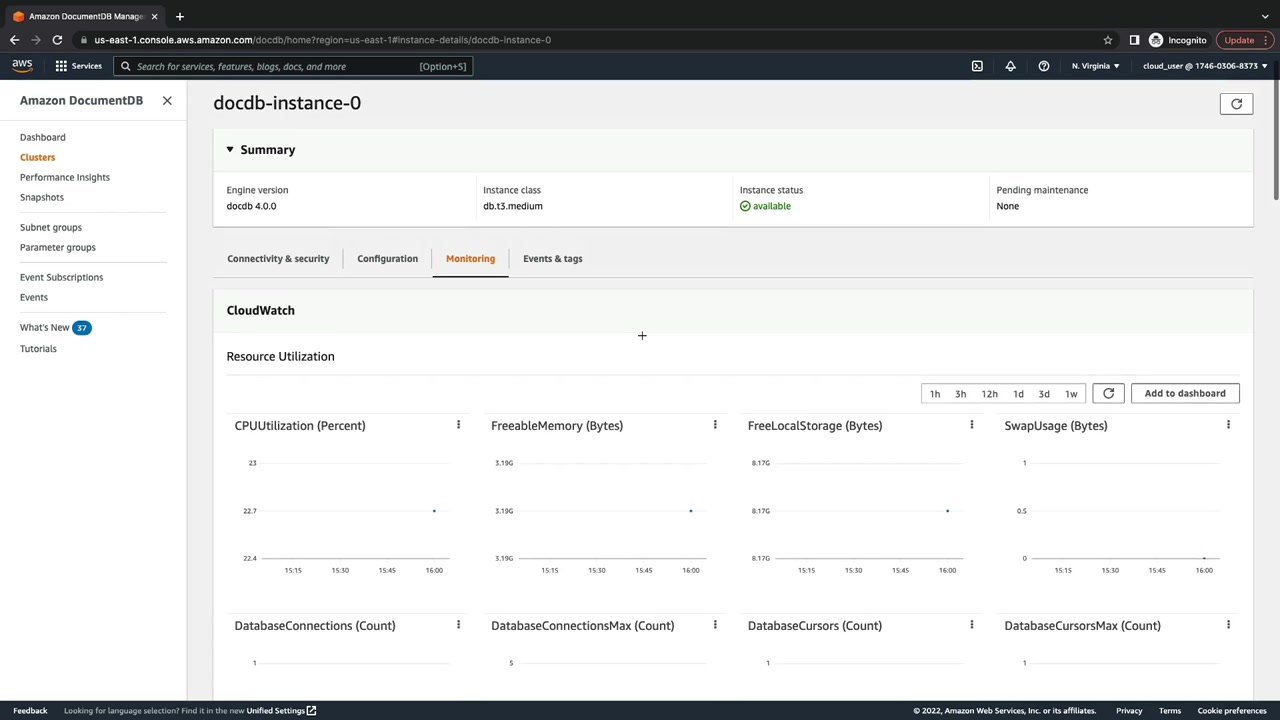The width and height of the screenshot is (1280, 720).
Task: Click the browser address bar
Action: pos(590,40)
